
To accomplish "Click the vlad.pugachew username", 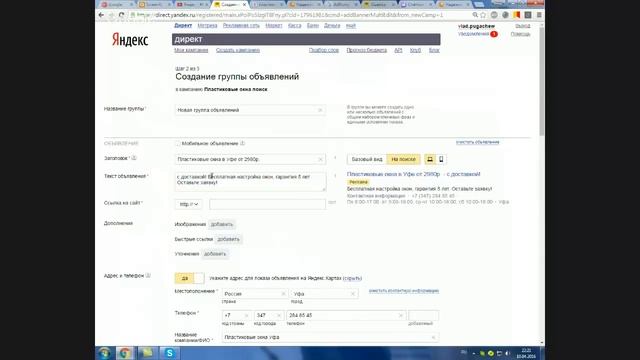I will point(476,26).
